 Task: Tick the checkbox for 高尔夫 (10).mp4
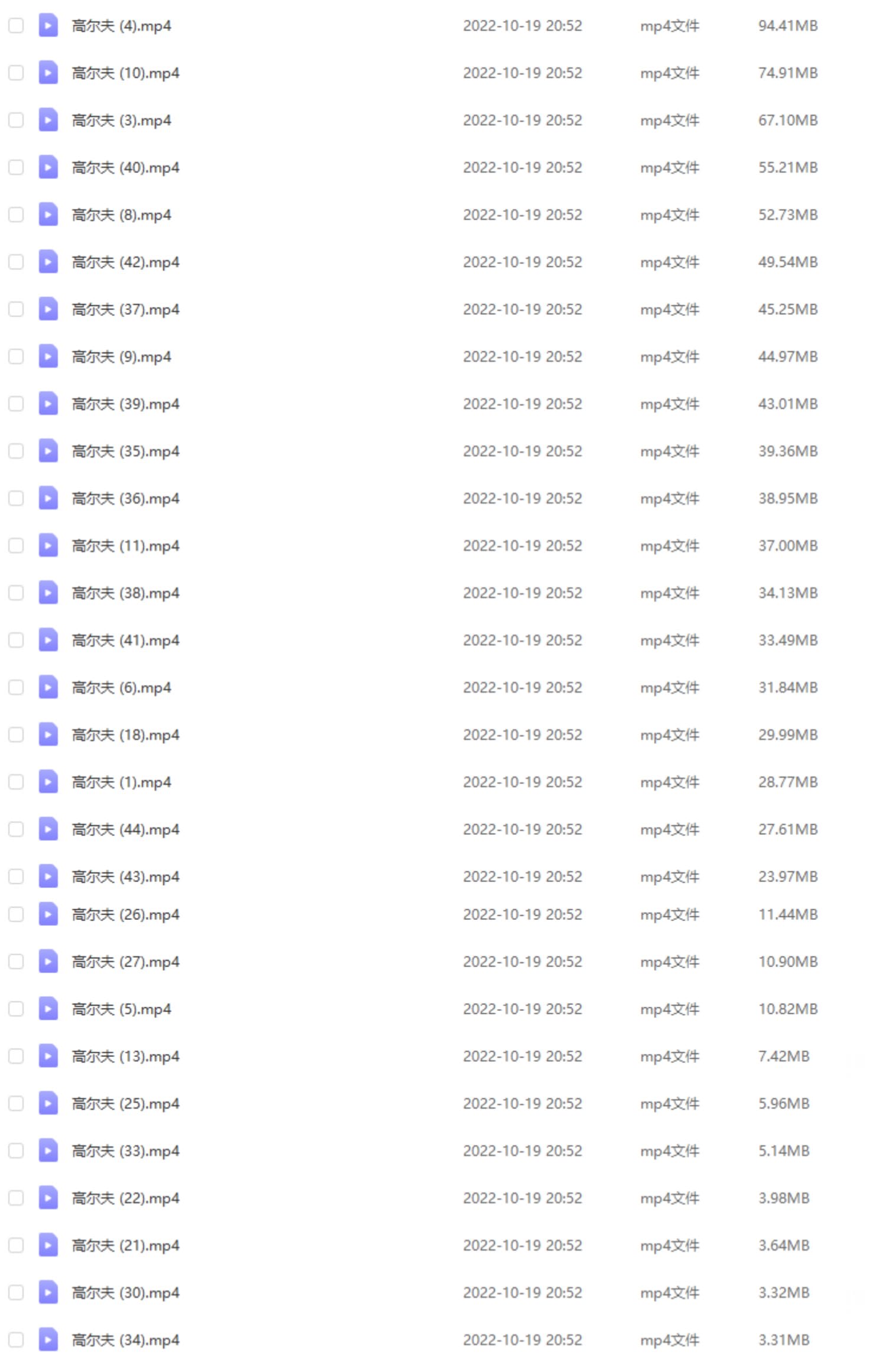[x=16, y=73]
